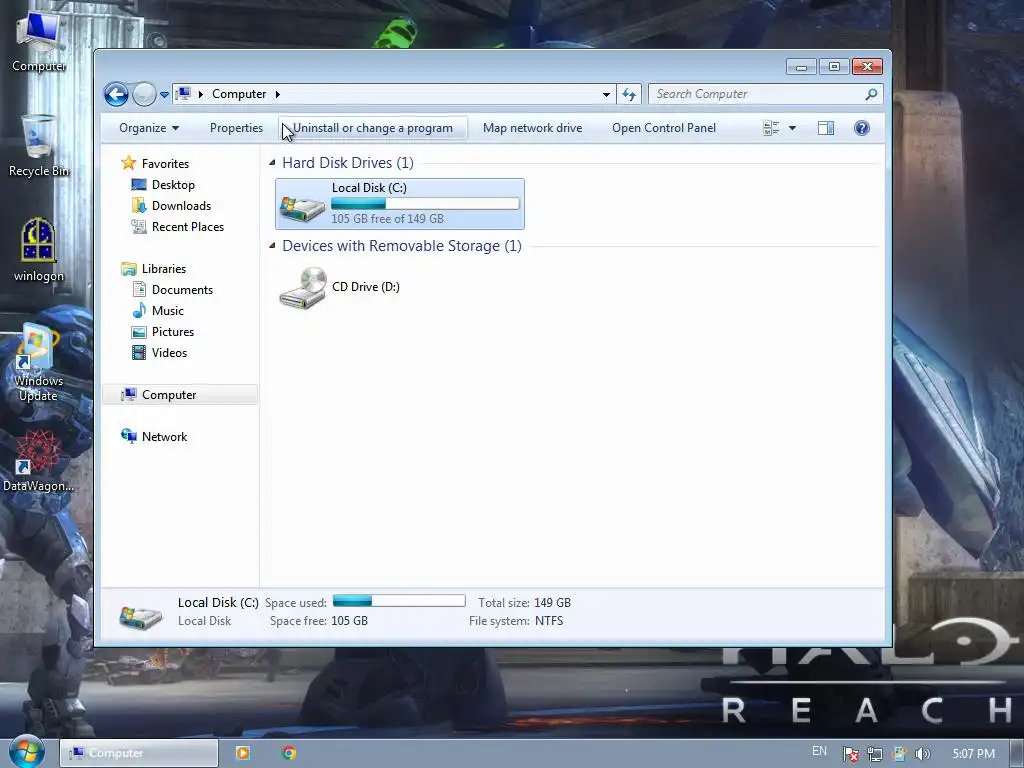Image resolution: width=1024 pixels, height=768 pixels.
Task: Click the Favorites star icon
Action: pos(129,163)
